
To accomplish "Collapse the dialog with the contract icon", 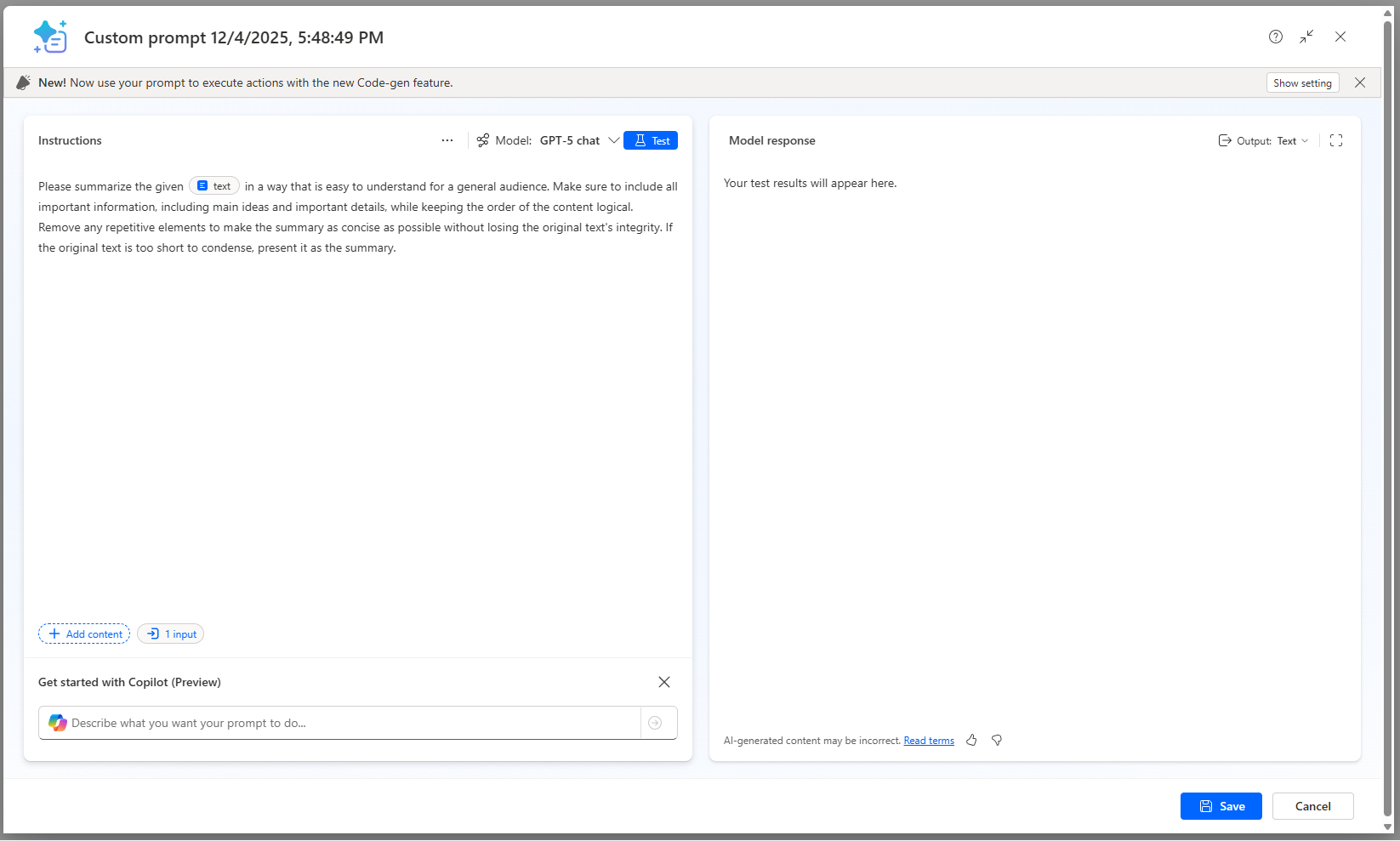I will pos(1307,37).
